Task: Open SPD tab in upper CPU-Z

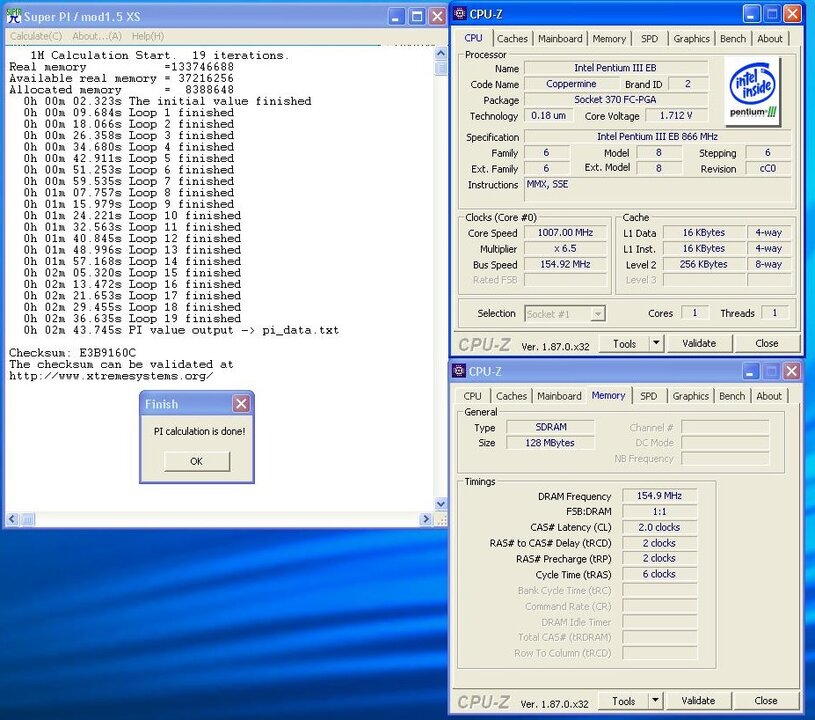Action: click(649, 38)
